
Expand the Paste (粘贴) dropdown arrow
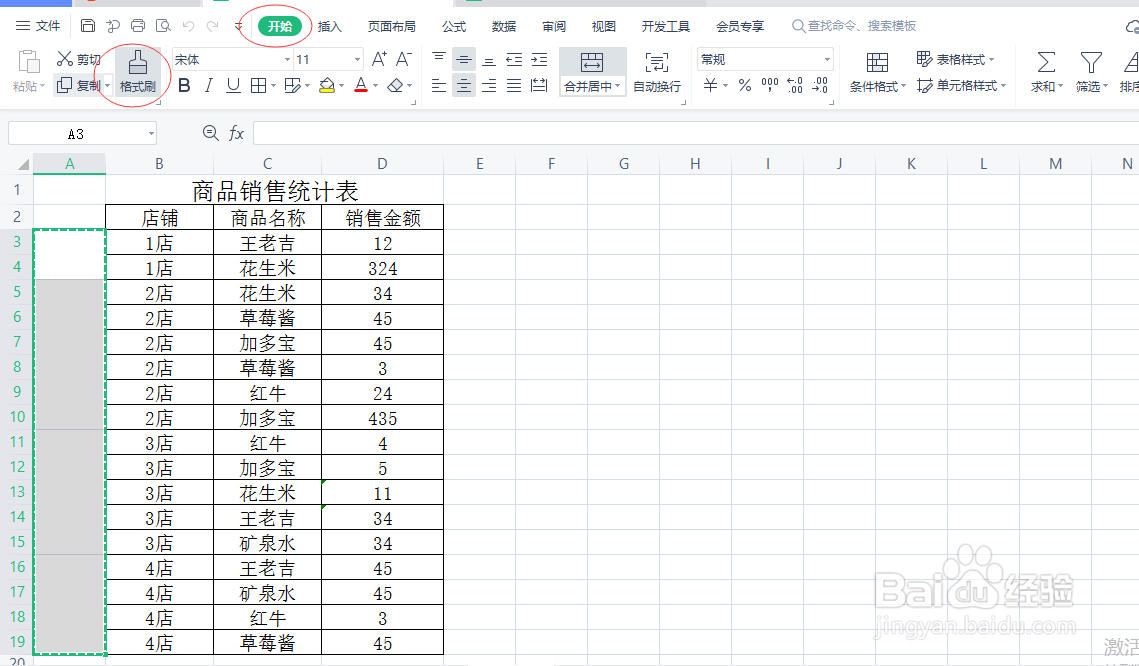(42, 86)
